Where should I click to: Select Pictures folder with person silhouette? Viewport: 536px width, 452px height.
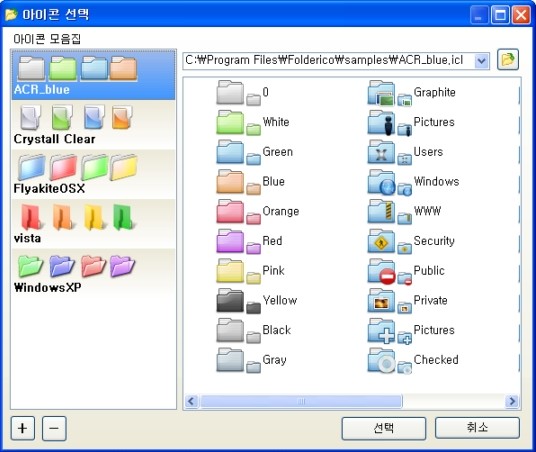pyautogui.click(x=381, y=122)
